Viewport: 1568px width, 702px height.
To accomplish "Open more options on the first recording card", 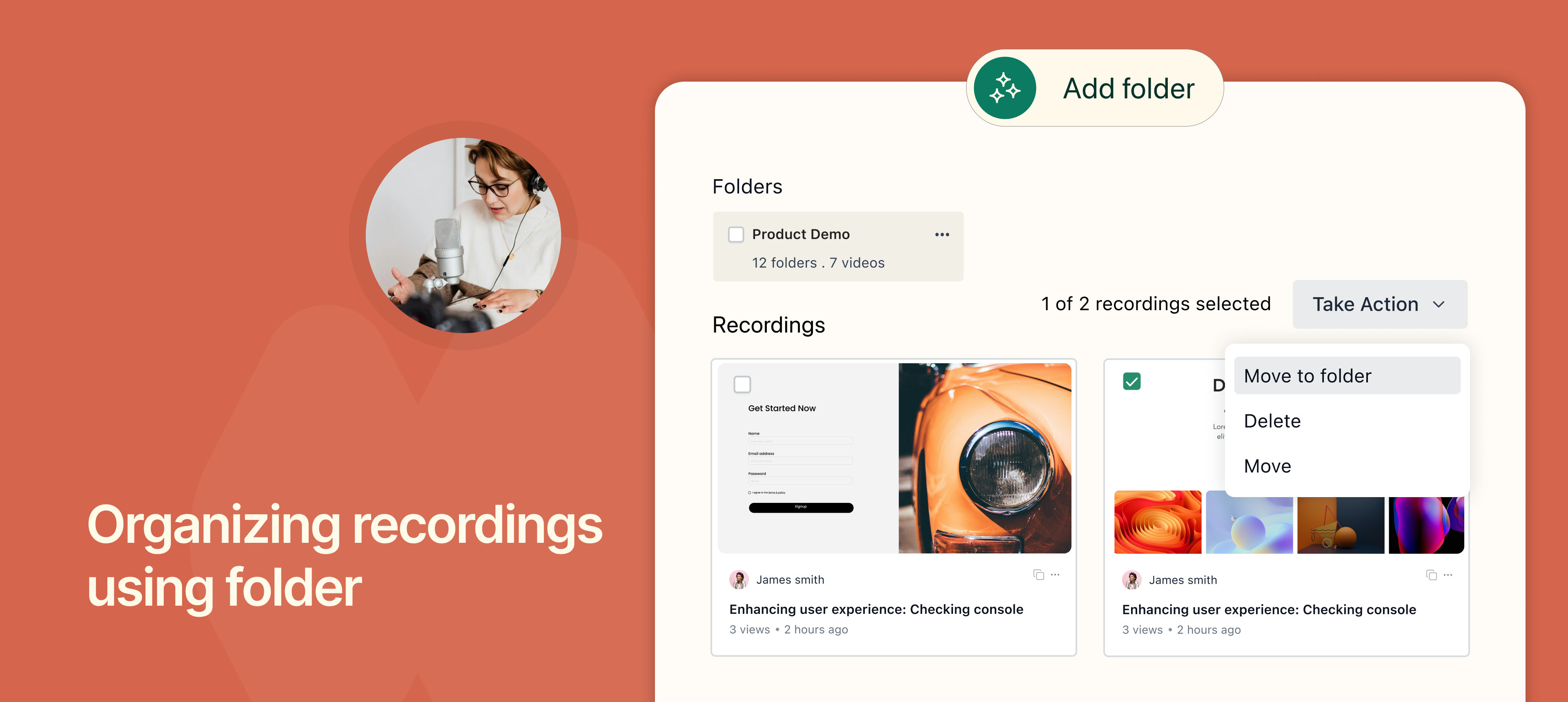I will [x=1056, y=574].
